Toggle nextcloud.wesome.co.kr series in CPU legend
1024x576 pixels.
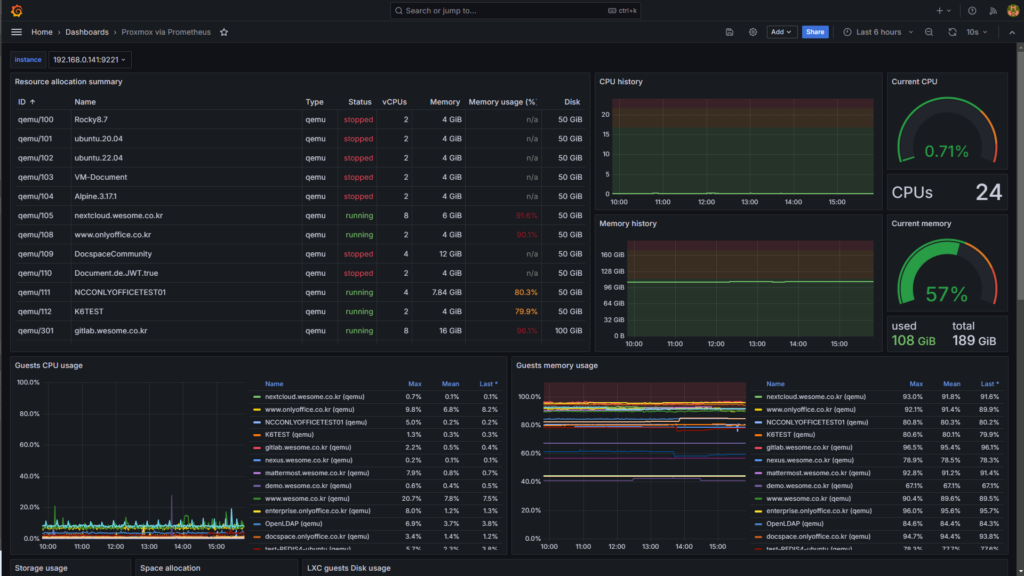pyautogui.click(x=315, y=396)
